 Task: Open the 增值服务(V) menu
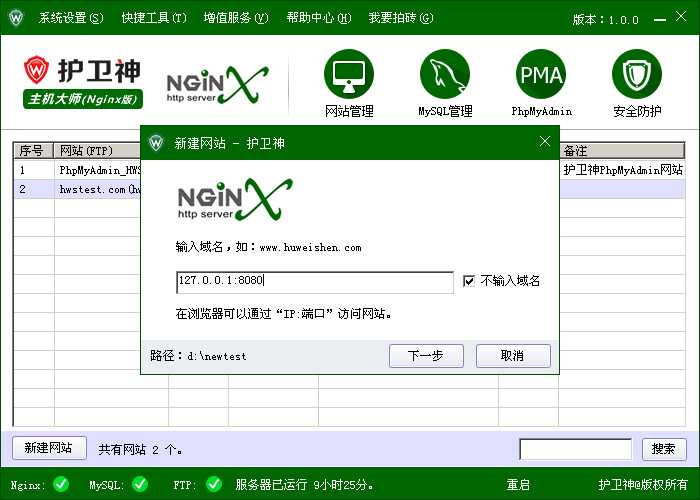236,18
